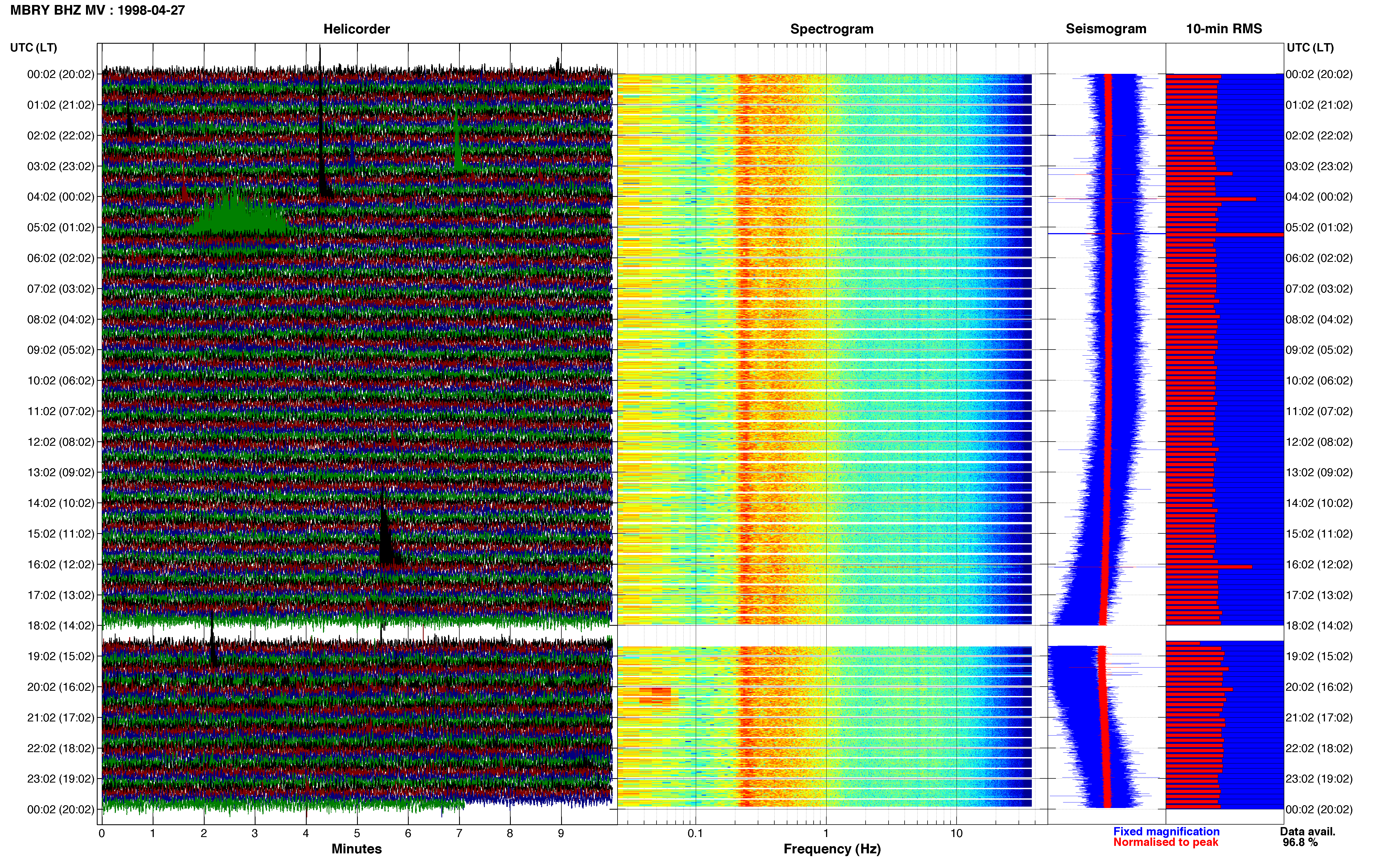
Task: Click the red low-frequency patch in Spectrogram near 20:02
Action: pyautogui.click(x=655, y=695)
